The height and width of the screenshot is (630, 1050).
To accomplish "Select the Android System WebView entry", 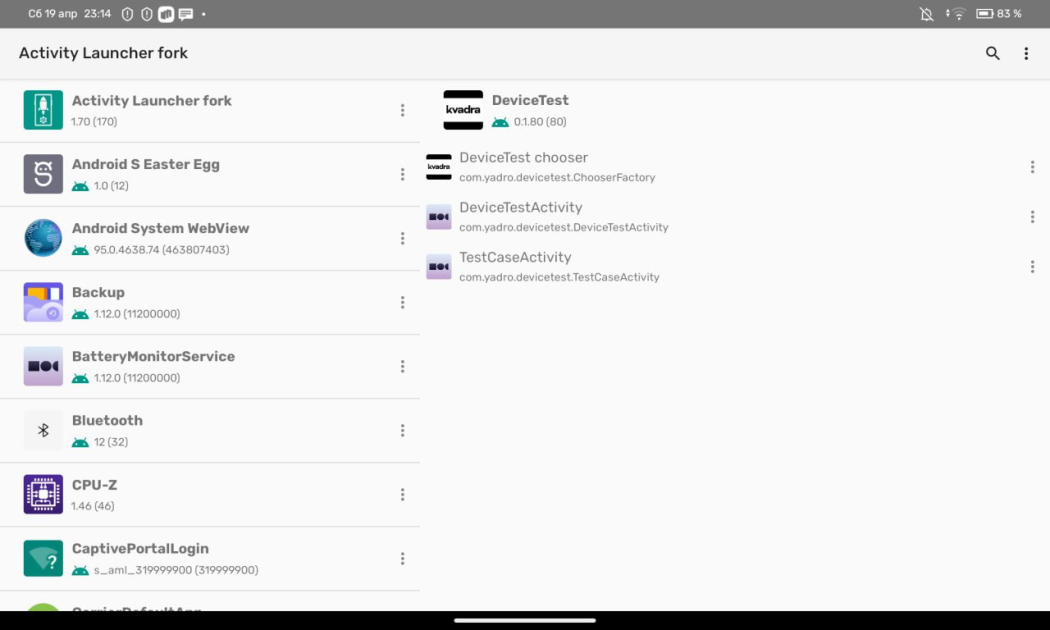I will click(210, 238).
